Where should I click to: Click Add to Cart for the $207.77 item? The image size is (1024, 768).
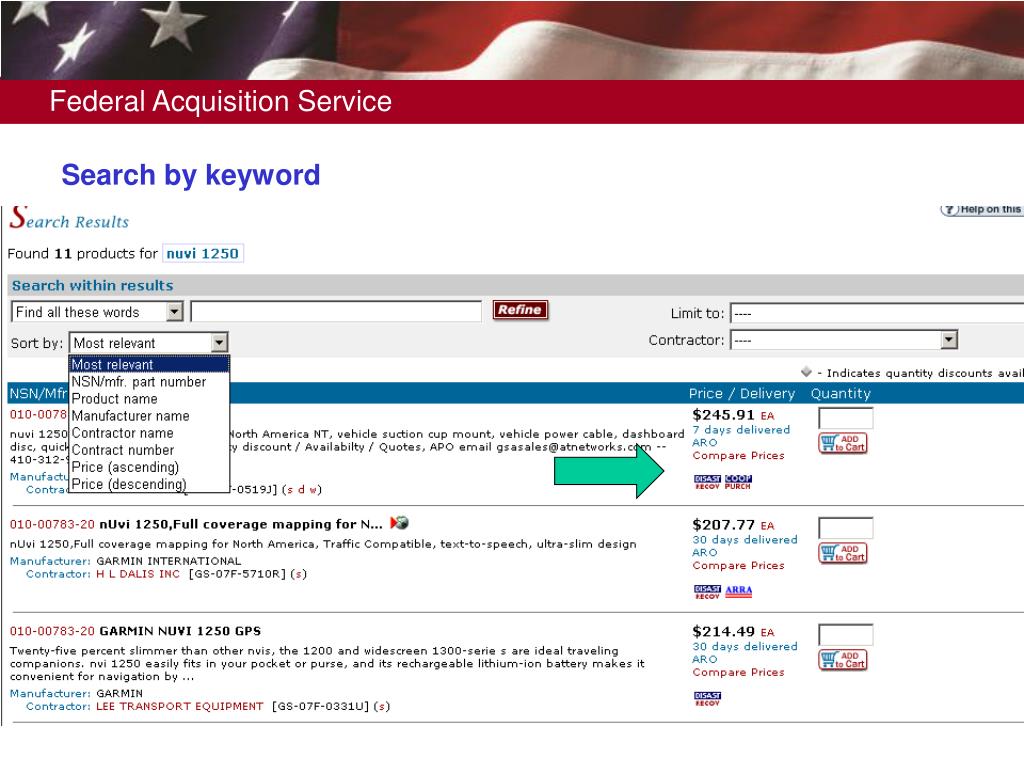pyautogui.click(x=842, y=553)
